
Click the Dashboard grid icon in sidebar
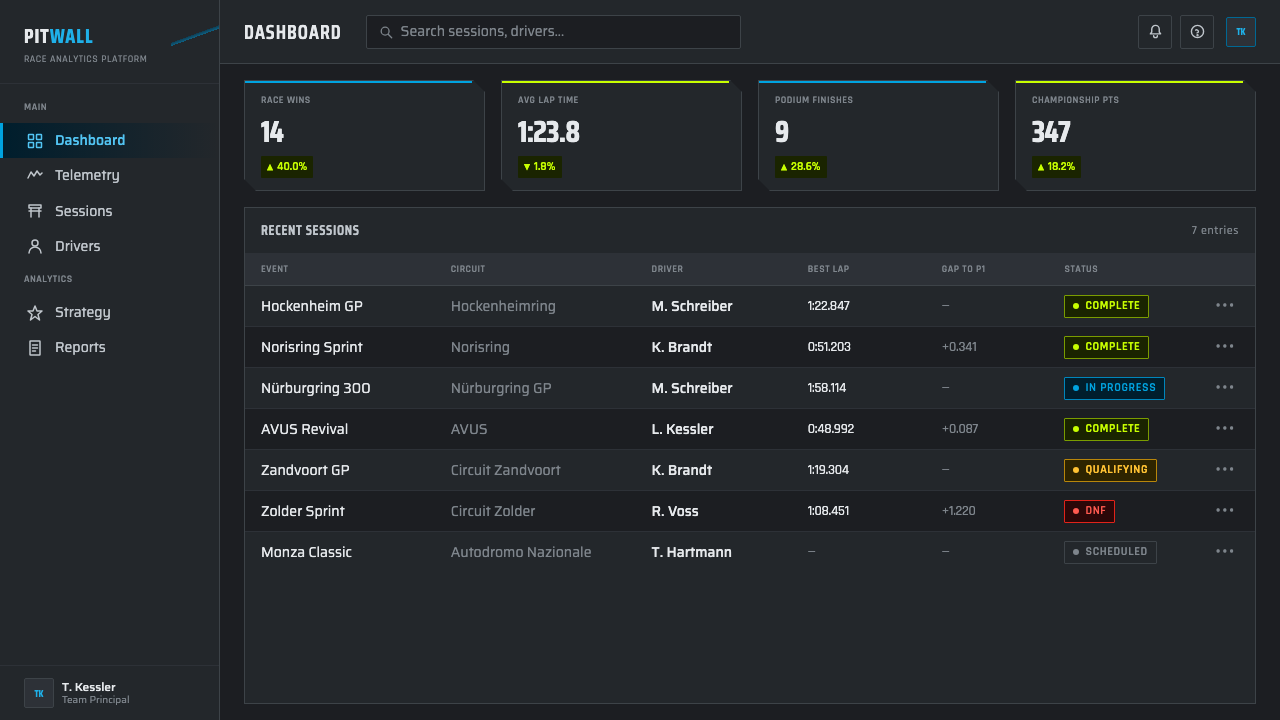35,141
